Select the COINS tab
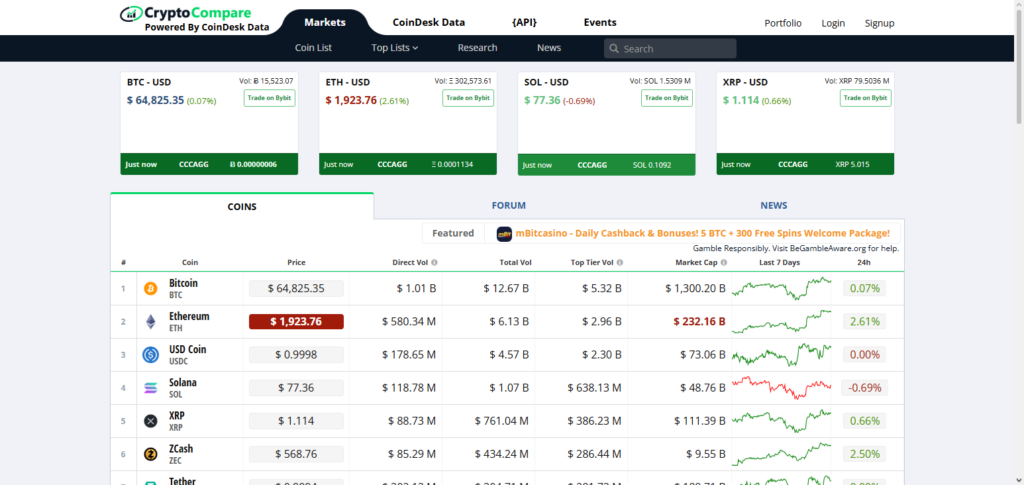The height and width of the screenshot is (485, 1024). point(242,206)
